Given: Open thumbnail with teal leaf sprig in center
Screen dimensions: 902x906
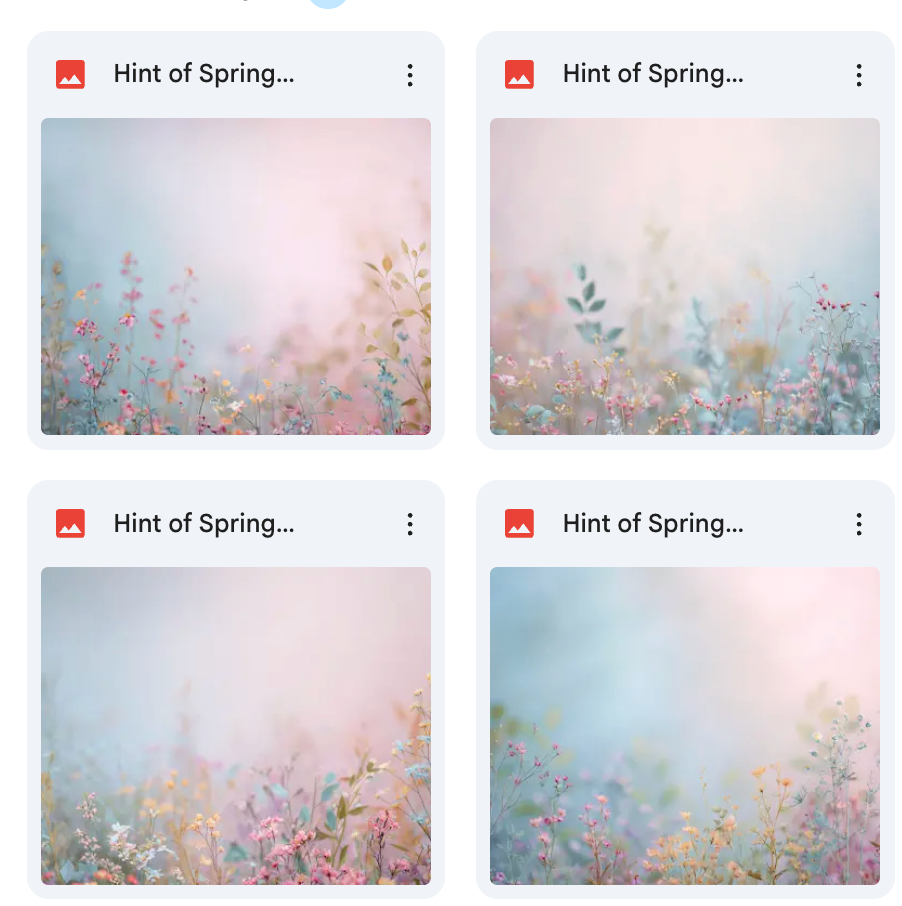Looking at the screenshot, I should point(685,276).
